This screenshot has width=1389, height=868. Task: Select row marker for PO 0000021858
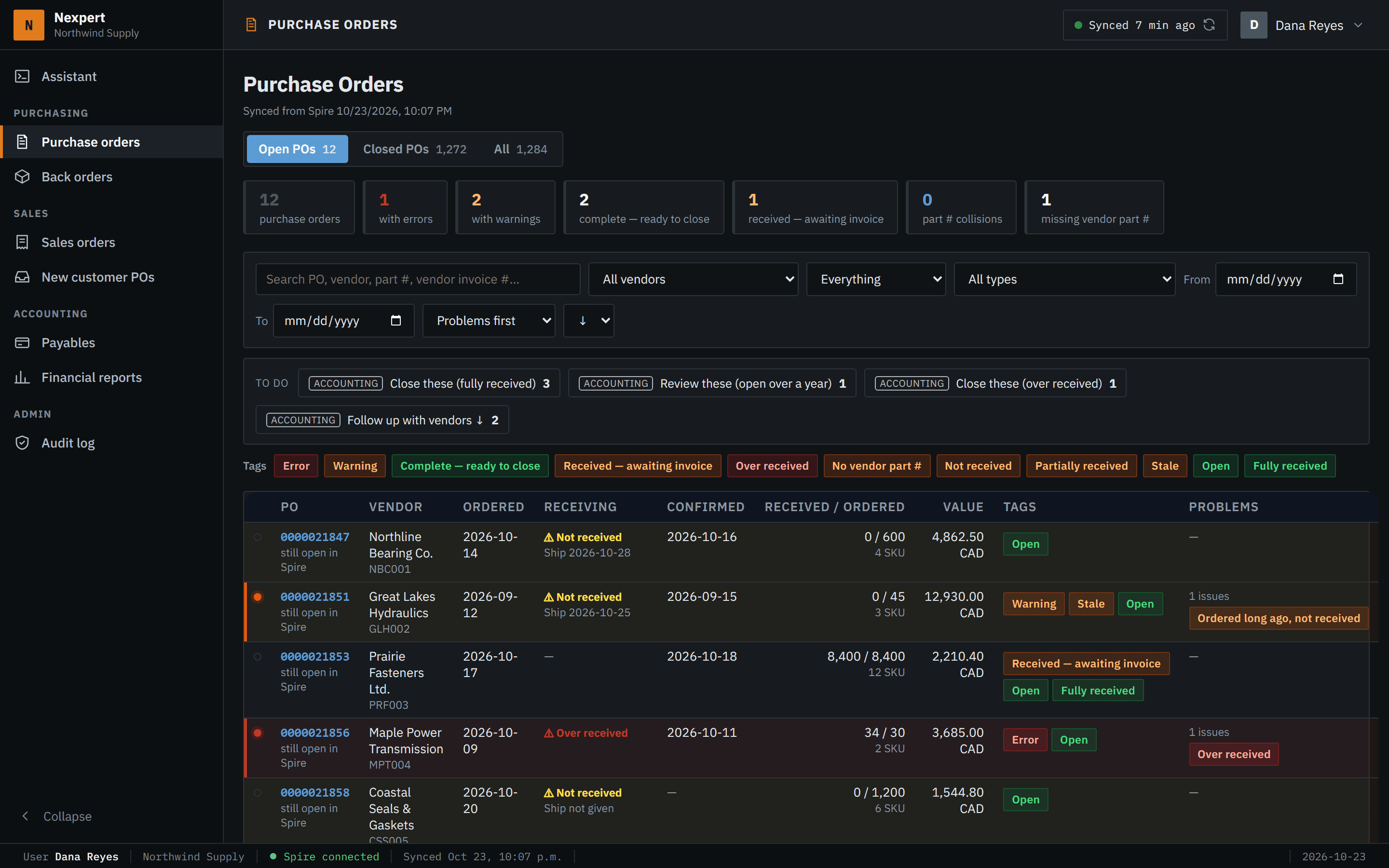(258, 793)
